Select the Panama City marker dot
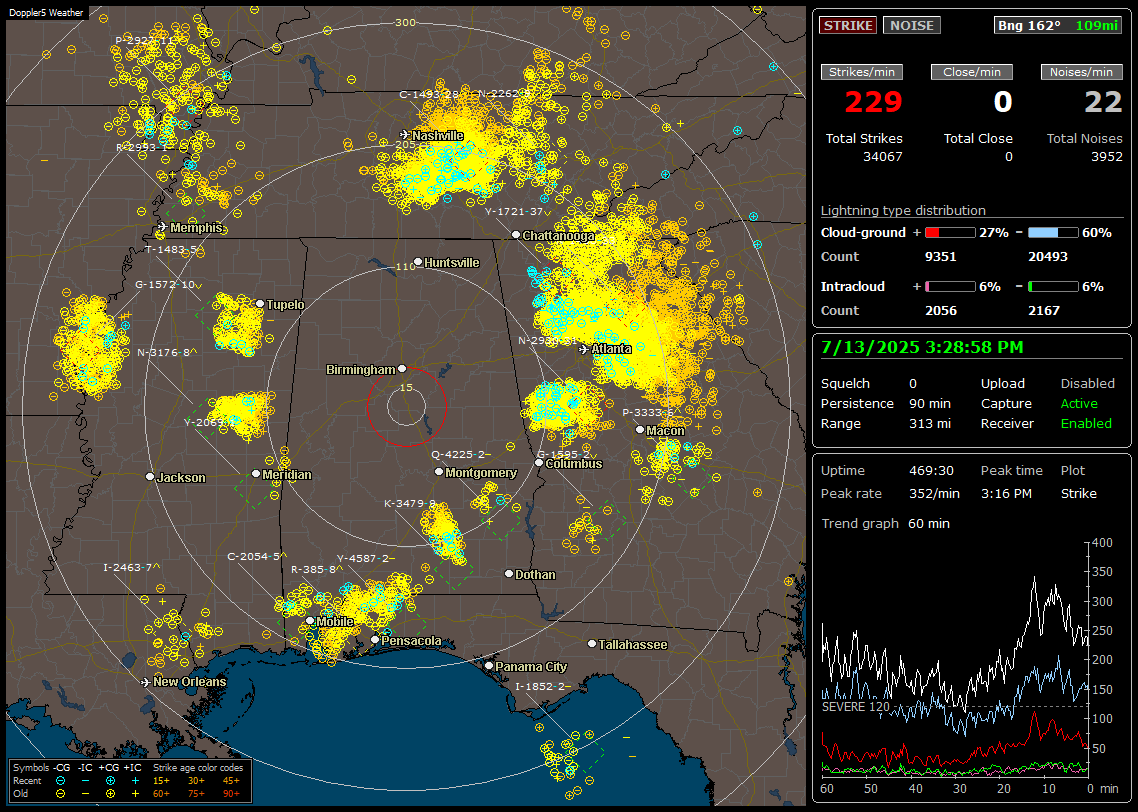The width and height of the screenshot is (1138, 812). pyautogui.click(x=489, y=665)
